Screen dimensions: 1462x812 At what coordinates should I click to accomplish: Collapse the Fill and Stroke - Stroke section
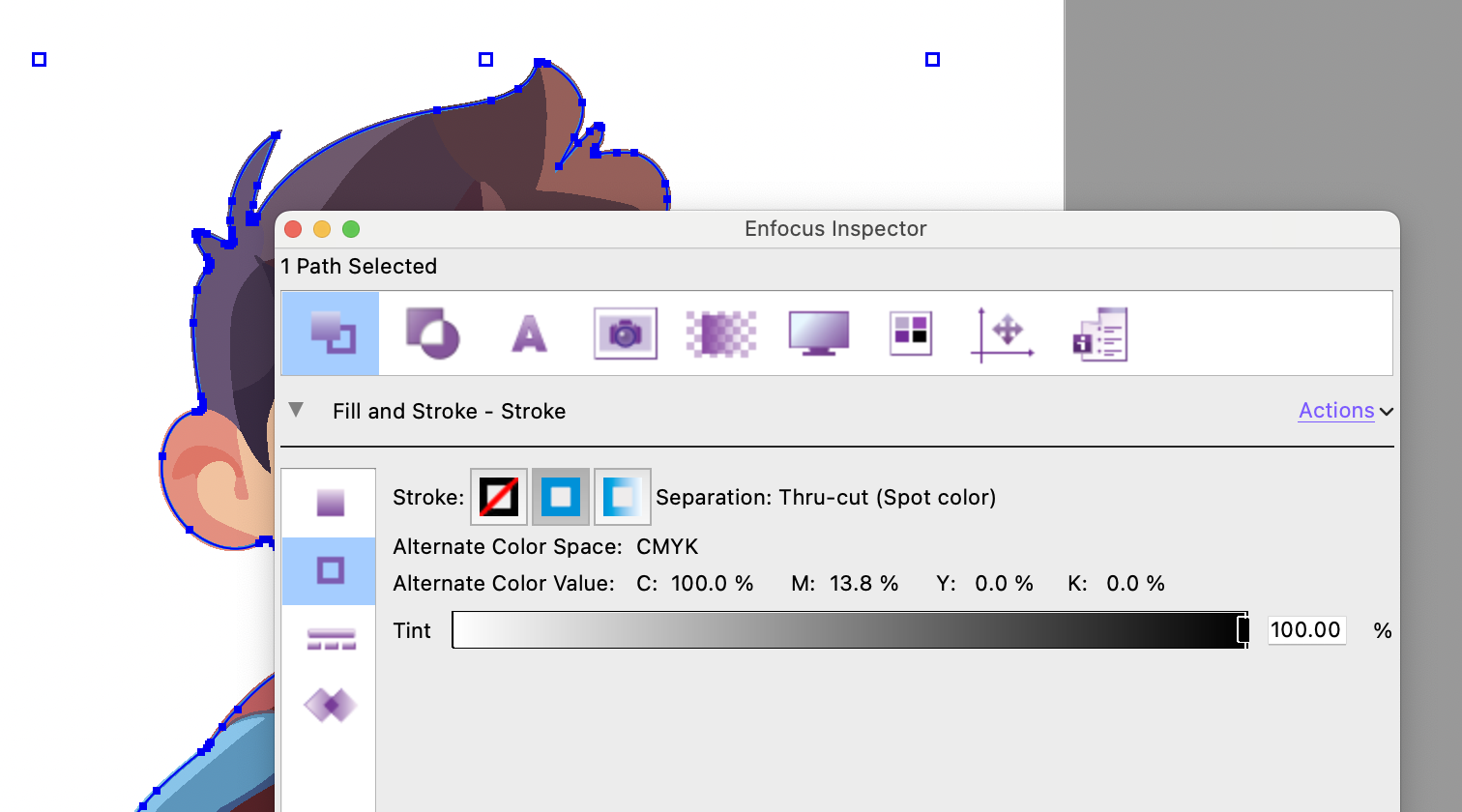(297, 410)
